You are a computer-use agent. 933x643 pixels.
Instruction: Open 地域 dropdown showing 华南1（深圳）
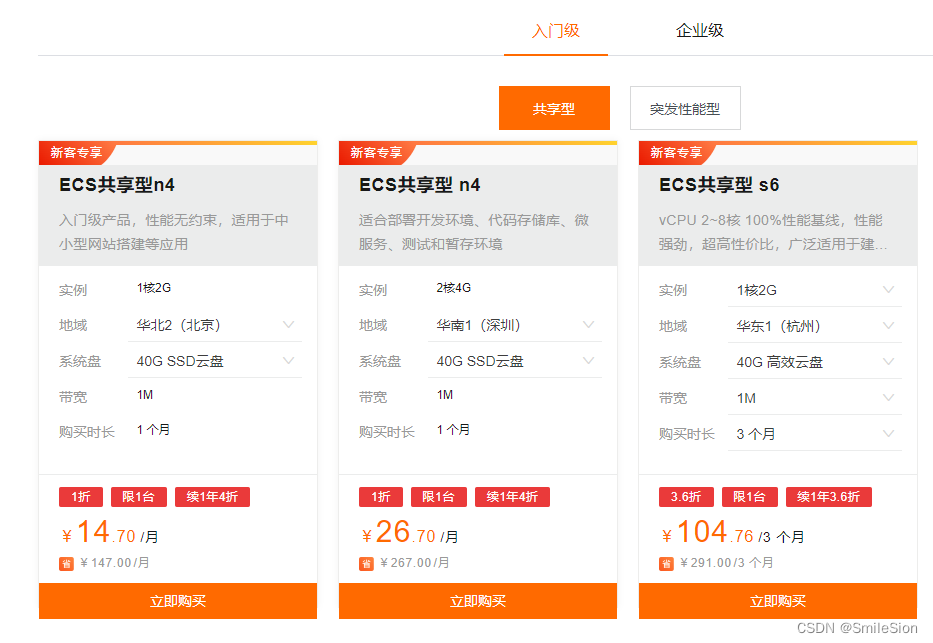(x=515, y=325)
